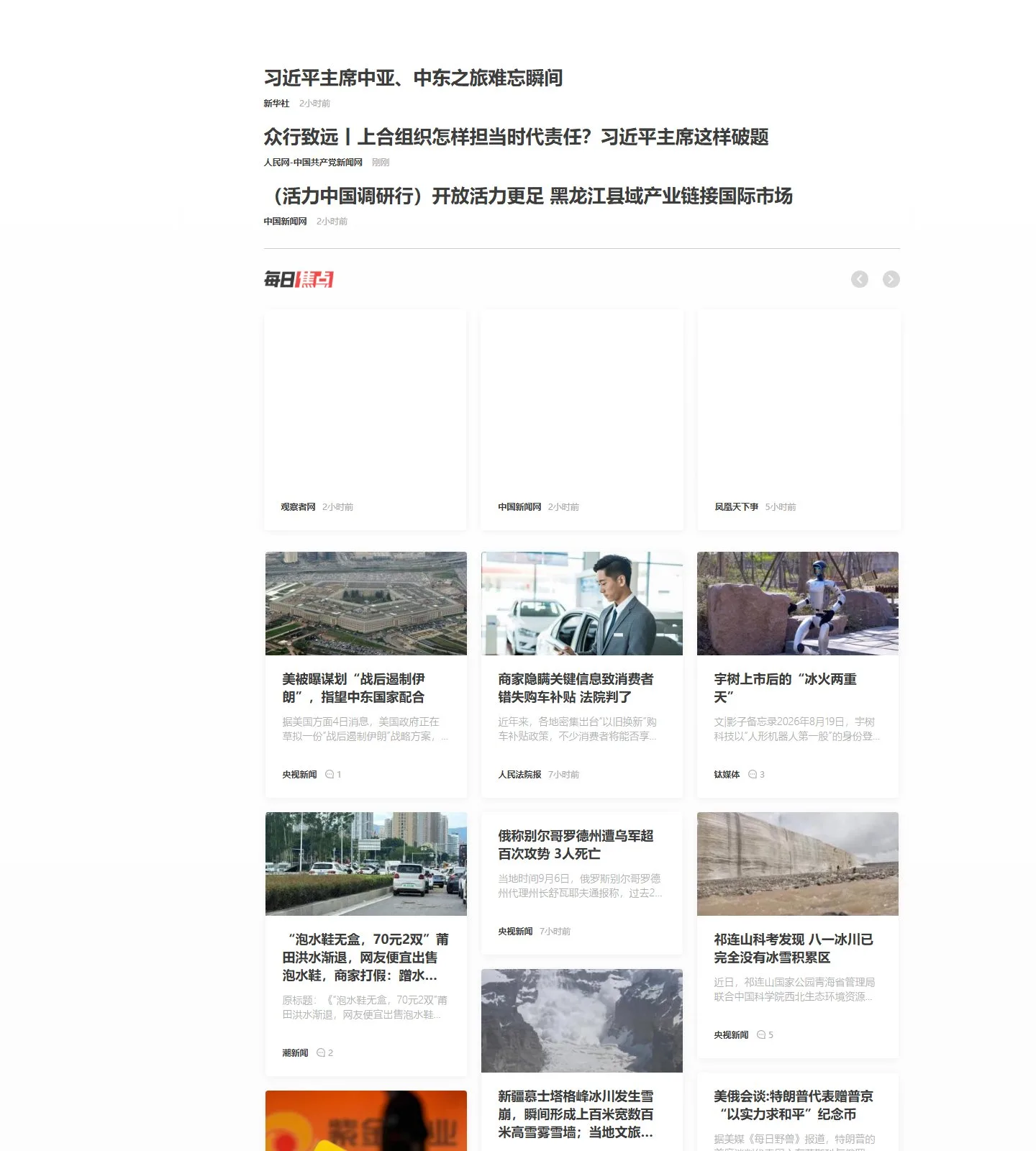Click summary text 当地时间9月6日，俄罗斯别尔哥罗德
1036x1151 pixels.
click(580, 886)
